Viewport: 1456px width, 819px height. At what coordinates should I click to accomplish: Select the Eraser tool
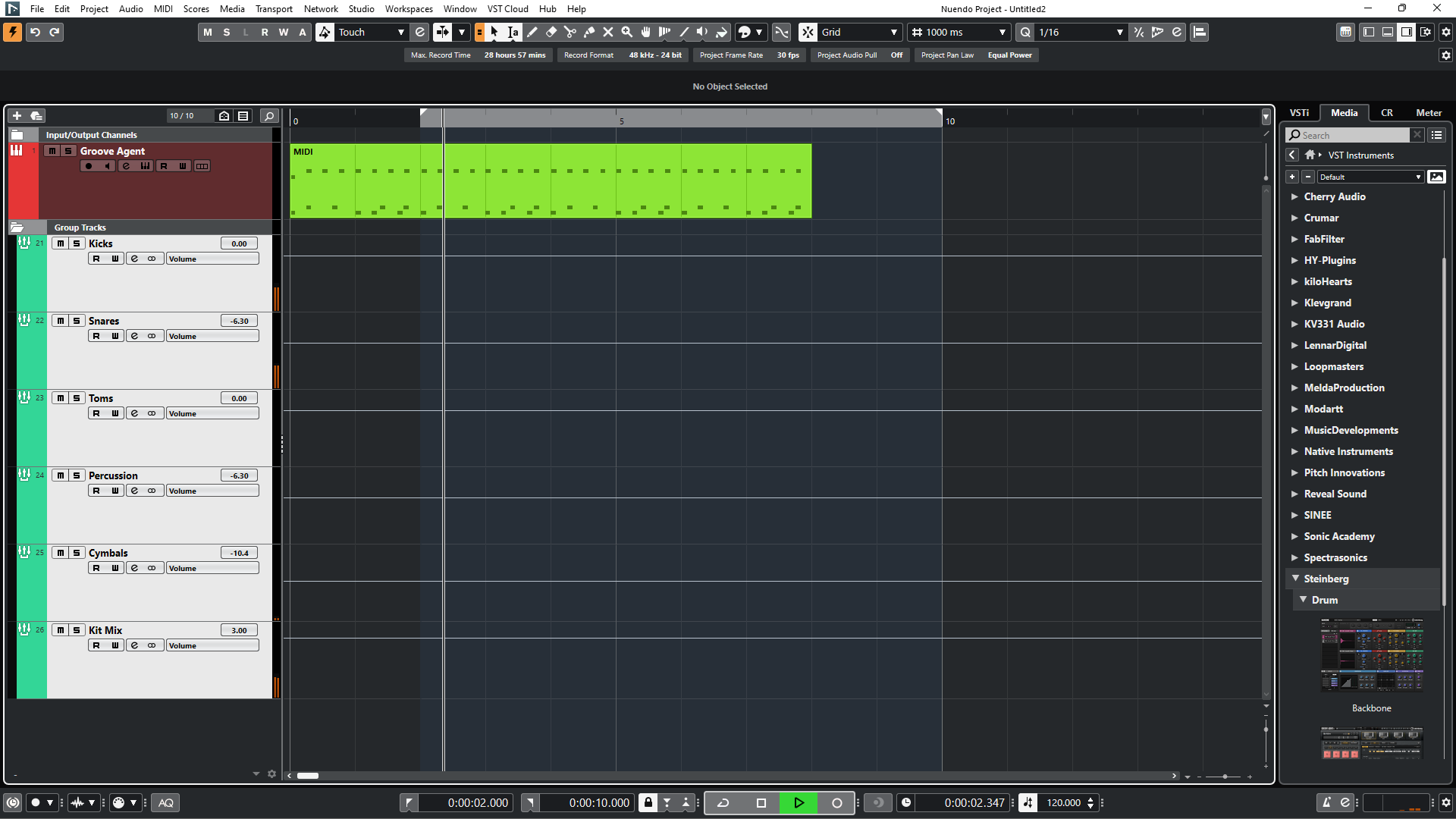pyautogui.click(x=551, y=33)
